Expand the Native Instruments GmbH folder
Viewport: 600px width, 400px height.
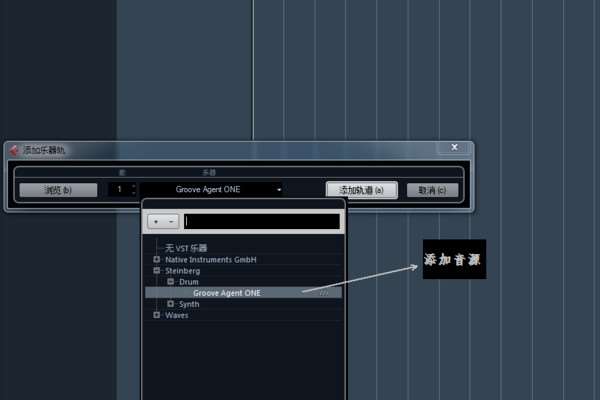pyautogui.click(x=157, y=260)
